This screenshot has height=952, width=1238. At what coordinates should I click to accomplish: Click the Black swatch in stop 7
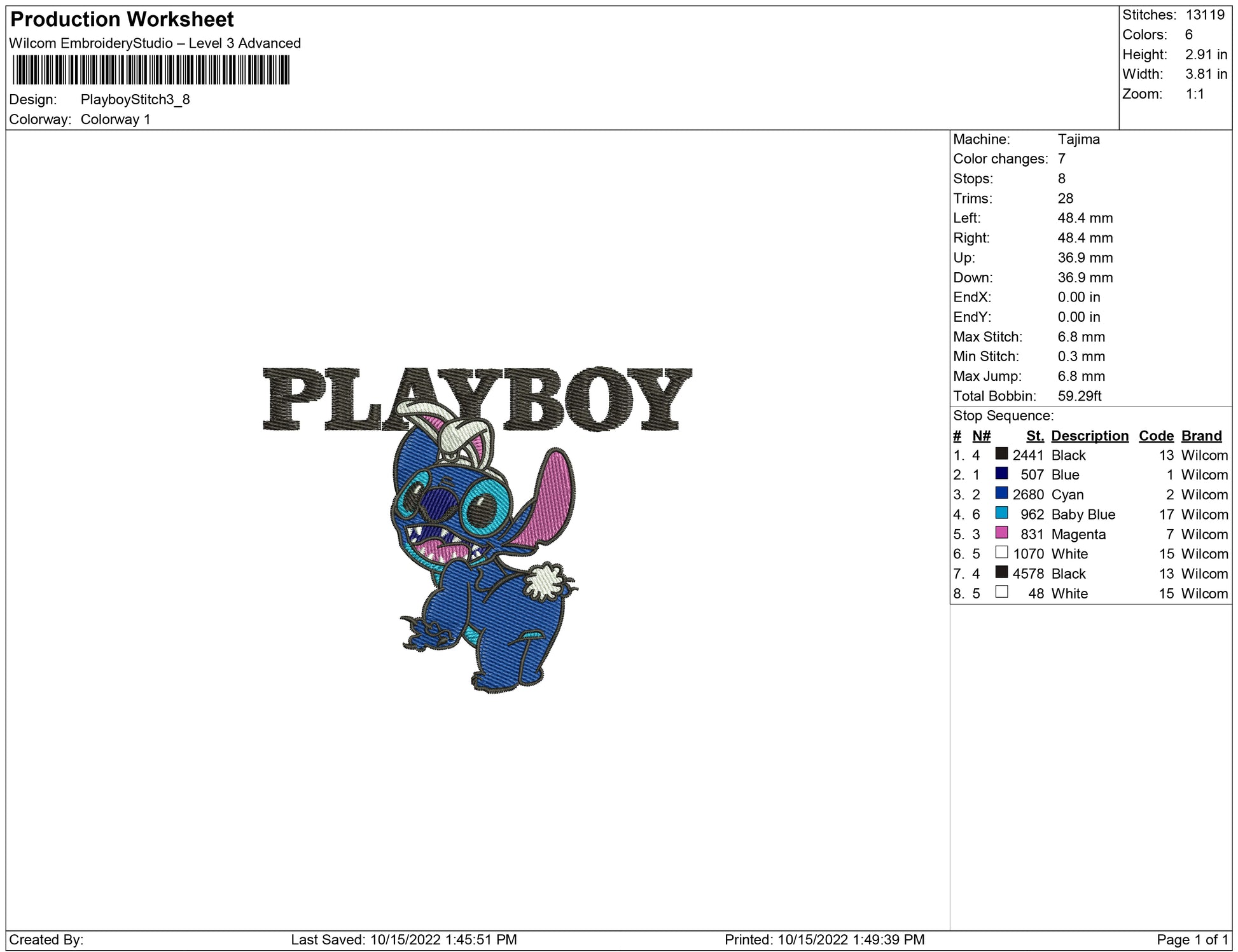[1001, 572]
